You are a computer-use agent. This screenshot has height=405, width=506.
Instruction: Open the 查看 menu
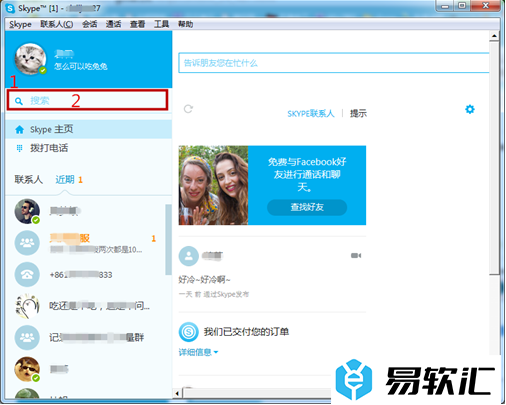(137, 24)
